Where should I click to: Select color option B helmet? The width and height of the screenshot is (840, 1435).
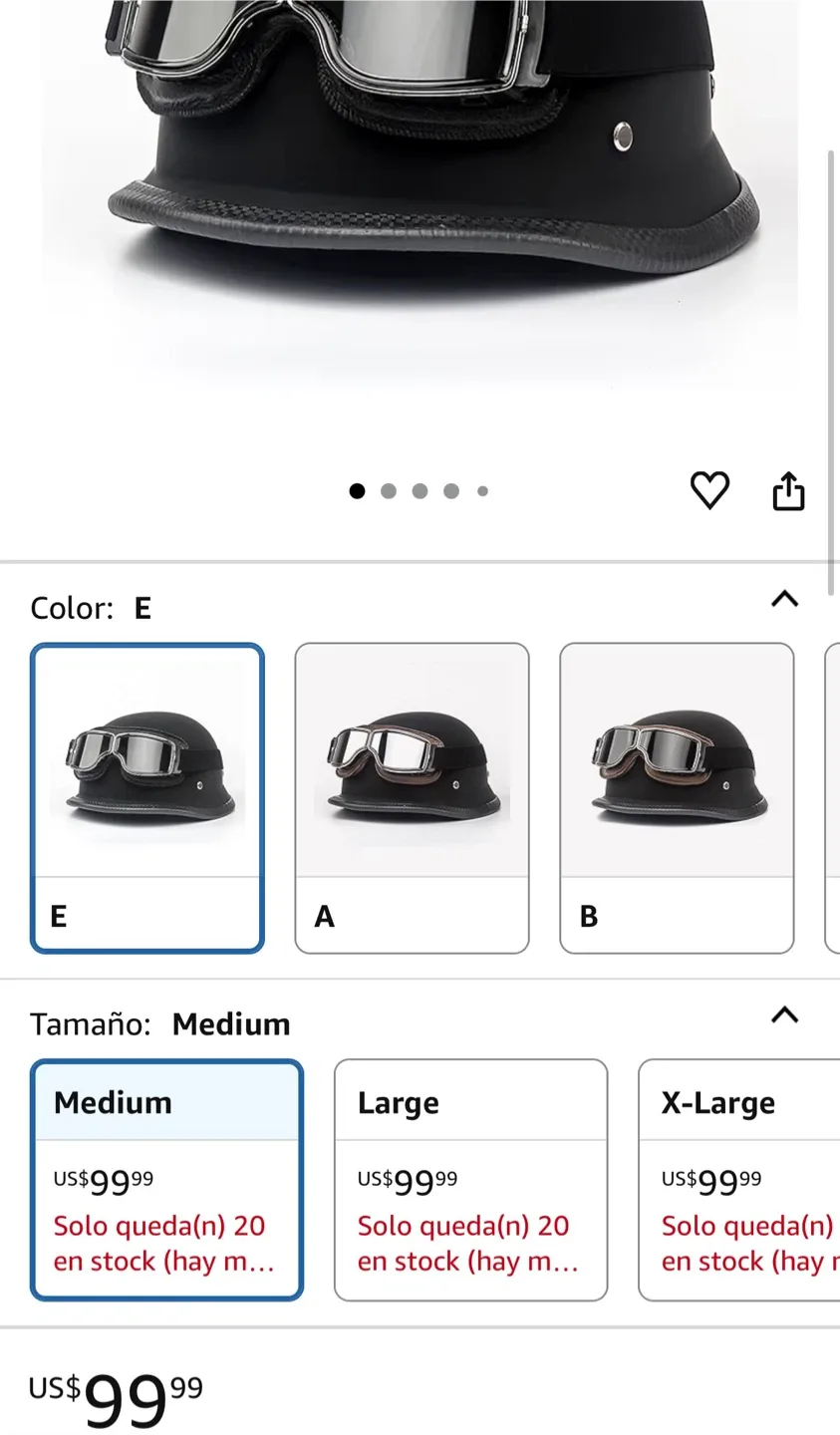(x=677, y=798)
